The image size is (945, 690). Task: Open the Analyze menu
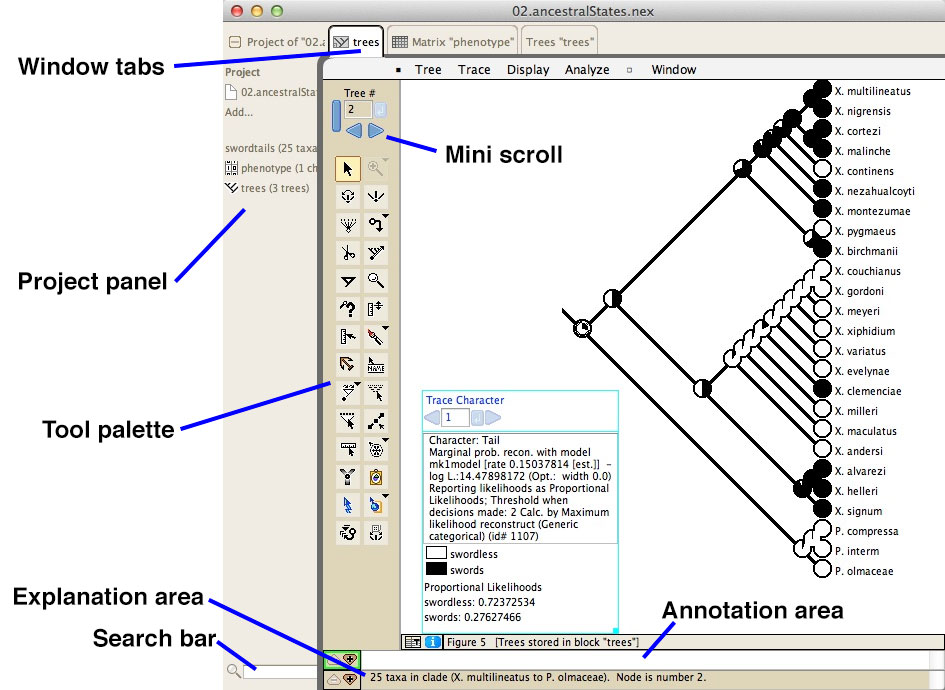(x=586, y=70)
